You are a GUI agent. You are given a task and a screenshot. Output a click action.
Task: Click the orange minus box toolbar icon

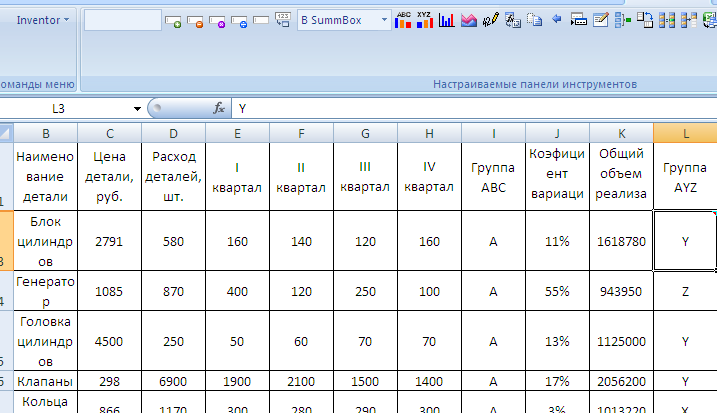(195, 21)
